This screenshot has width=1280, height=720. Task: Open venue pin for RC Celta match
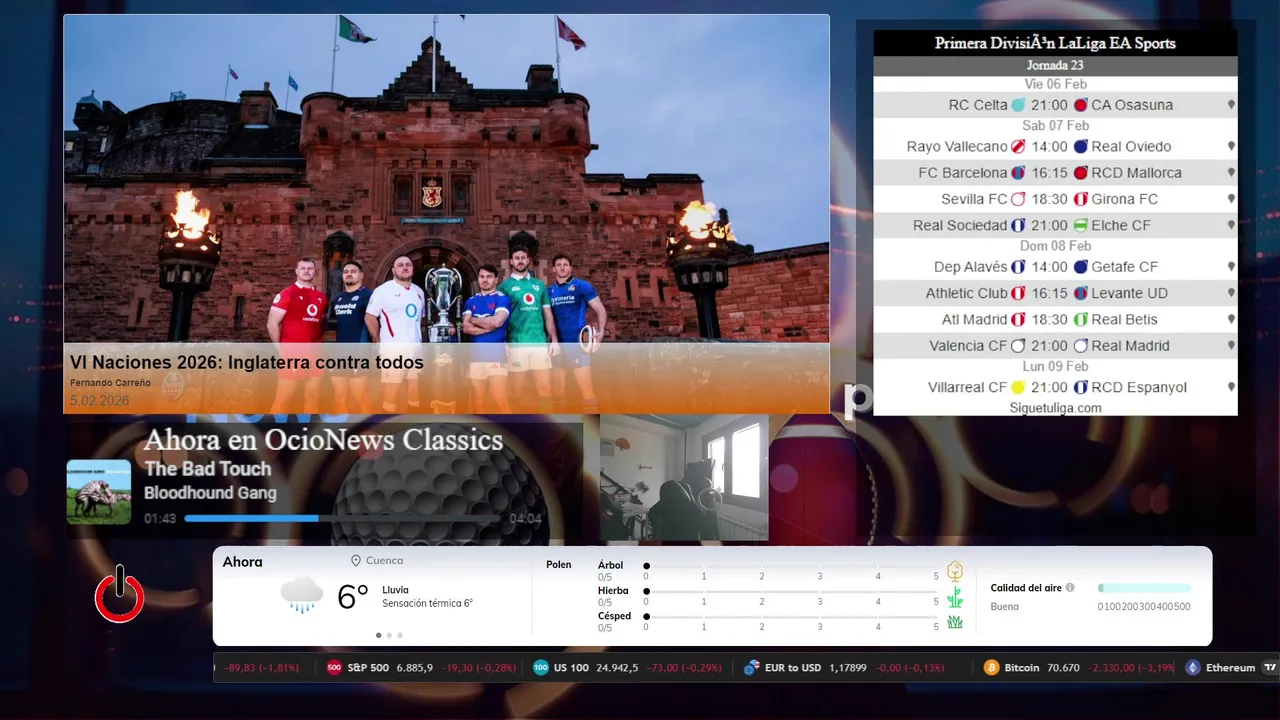tap(1231, 105)
